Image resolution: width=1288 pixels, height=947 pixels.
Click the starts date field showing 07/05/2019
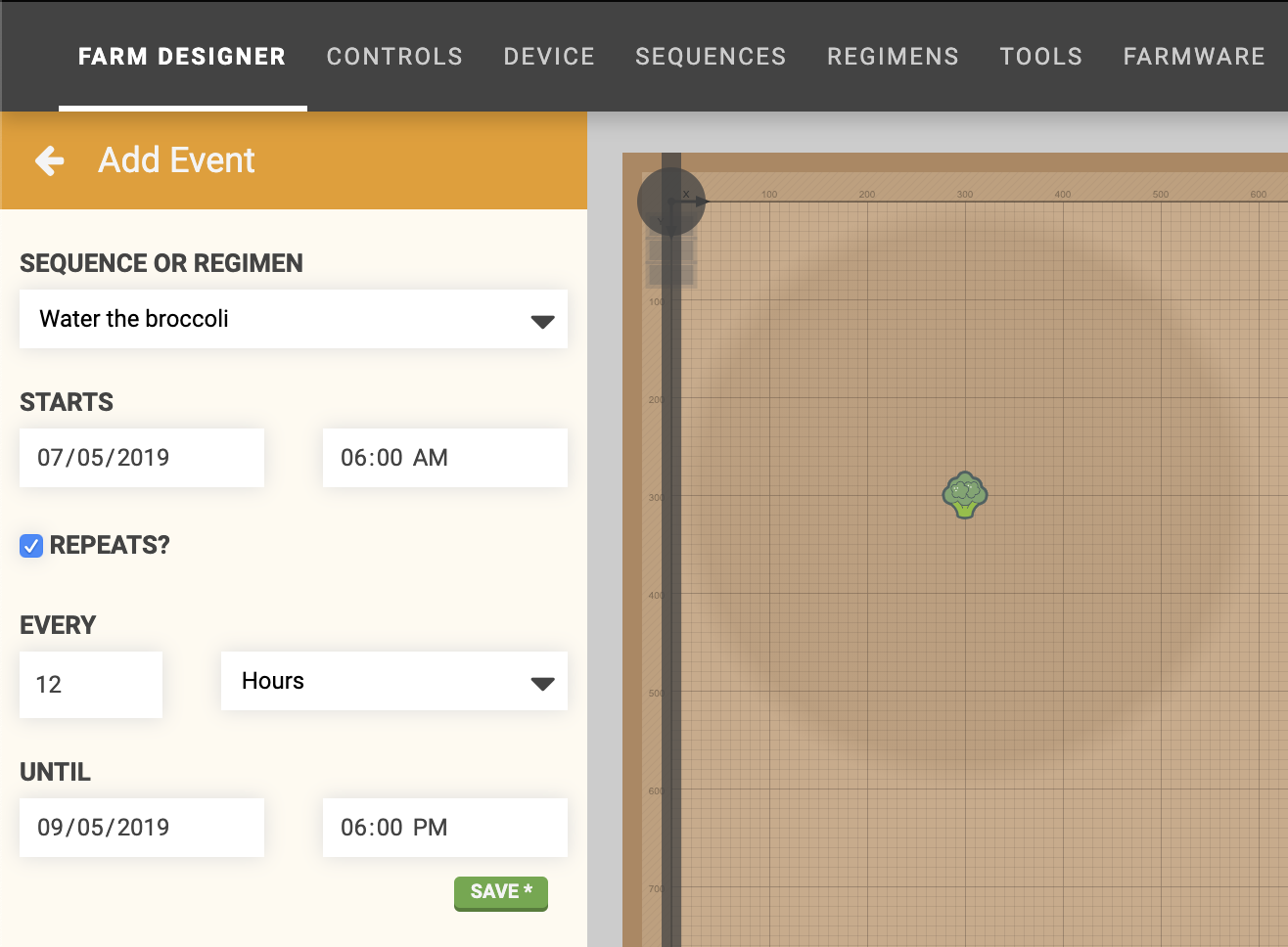[141, 457]
